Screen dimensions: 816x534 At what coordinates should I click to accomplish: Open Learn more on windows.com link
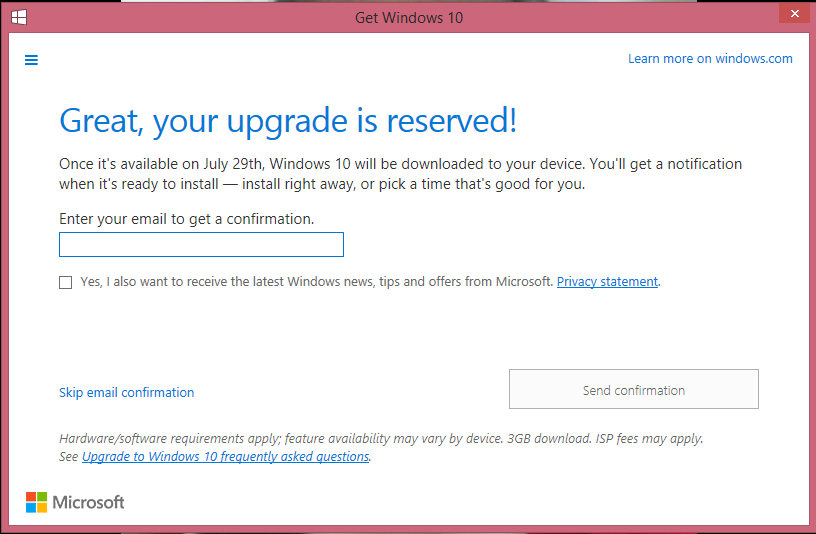coord(710,59)
